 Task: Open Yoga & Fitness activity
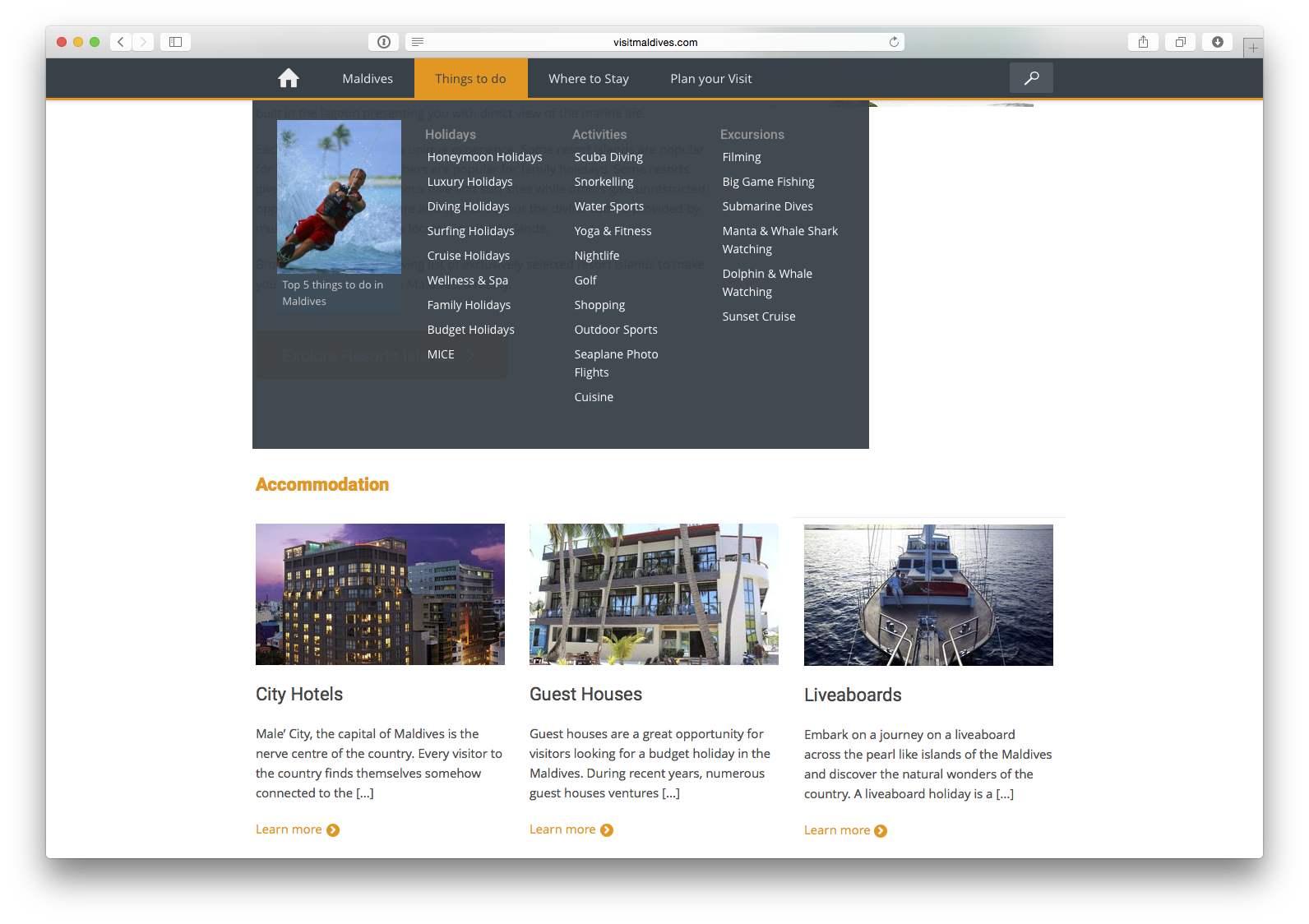613,231
